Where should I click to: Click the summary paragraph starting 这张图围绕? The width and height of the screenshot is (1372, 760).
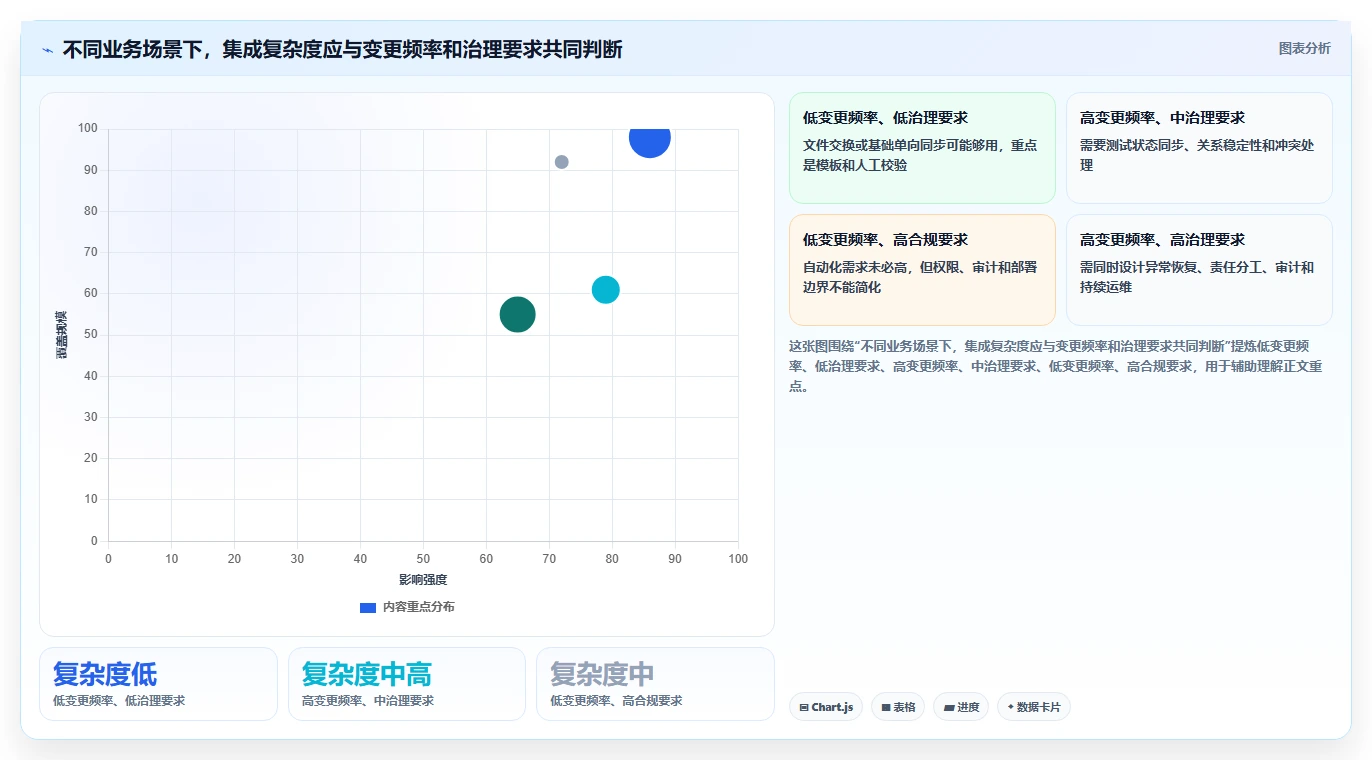1056,366
